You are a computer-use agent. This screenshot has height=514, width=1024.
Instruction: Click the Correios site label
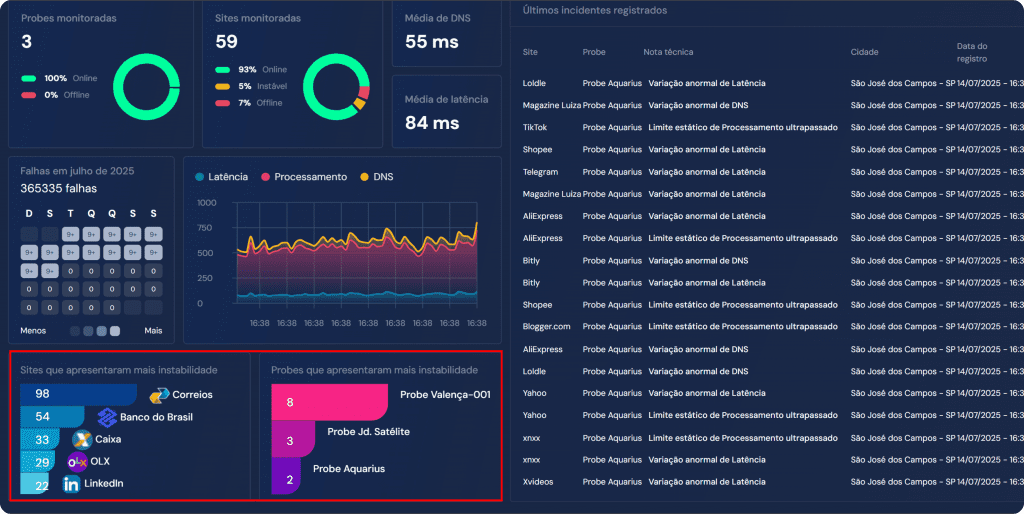[x=192, y=395]
